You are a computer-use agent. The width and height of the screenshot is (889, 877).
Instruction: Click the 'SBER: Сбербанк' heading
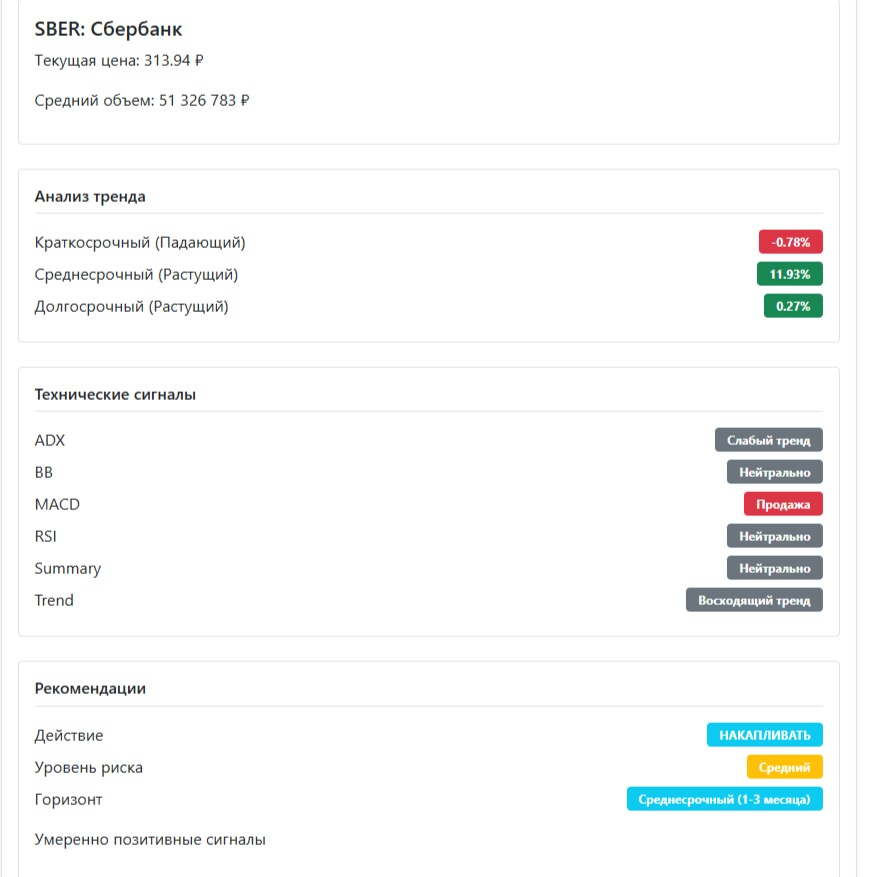point(108,29)
